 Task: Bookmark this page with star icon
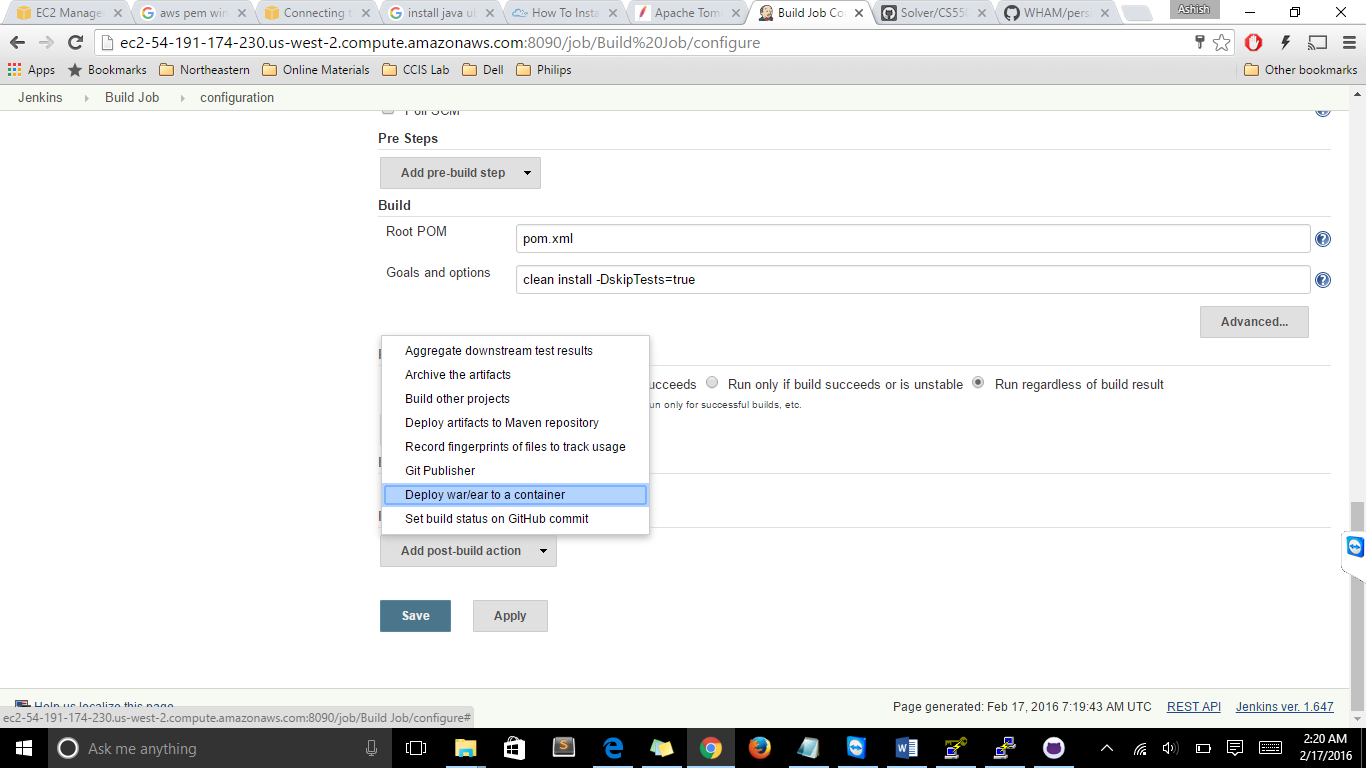[1221, 43]
